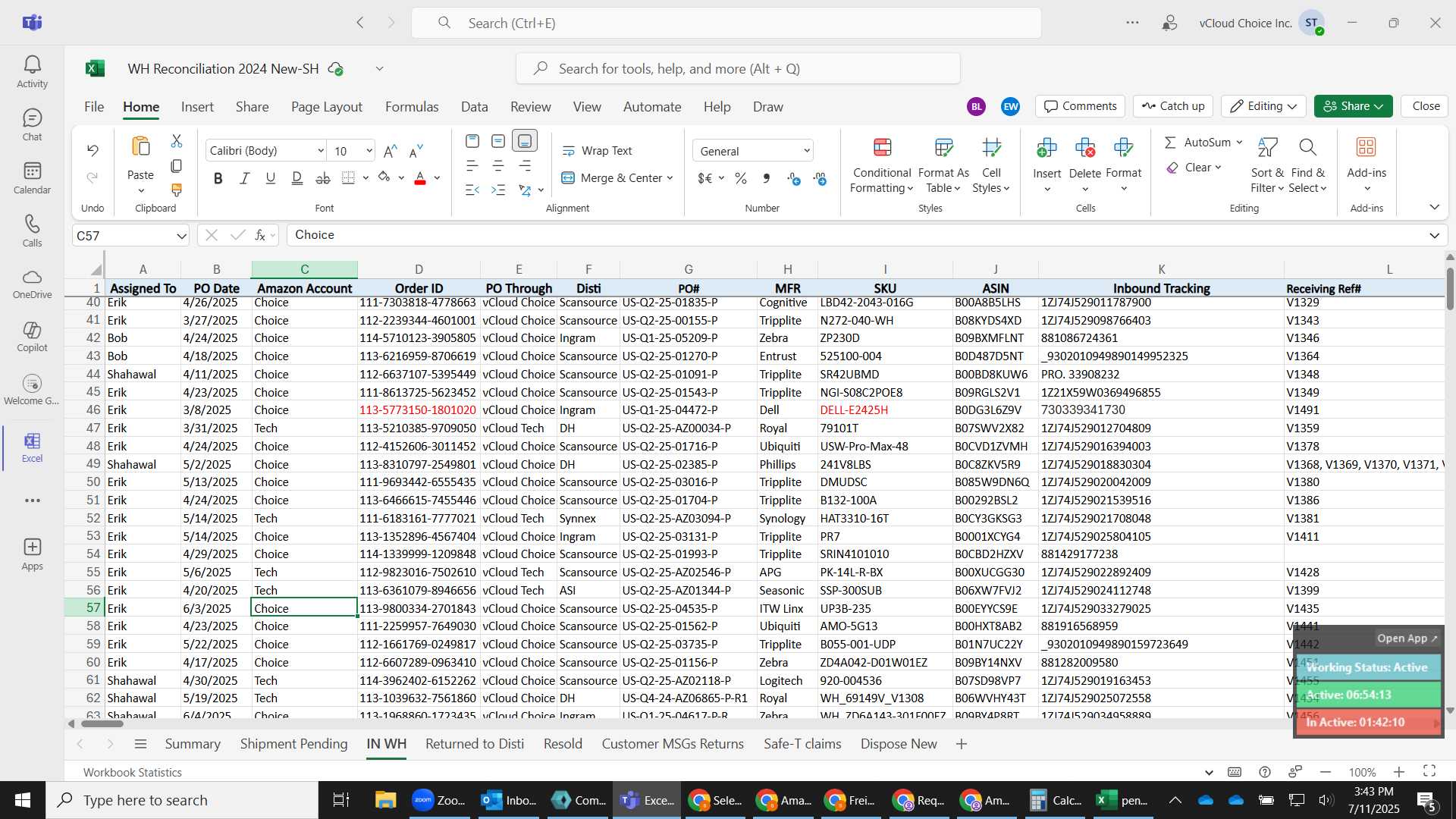Open Calendar in Teams sidebar
The width and height of the screenshot is (1456, 819).
[32, 178]
